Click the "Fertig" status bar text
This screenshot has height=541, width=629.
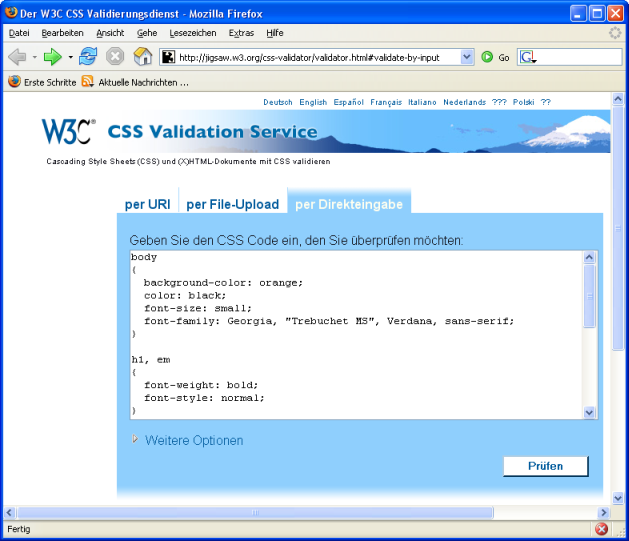19,529
